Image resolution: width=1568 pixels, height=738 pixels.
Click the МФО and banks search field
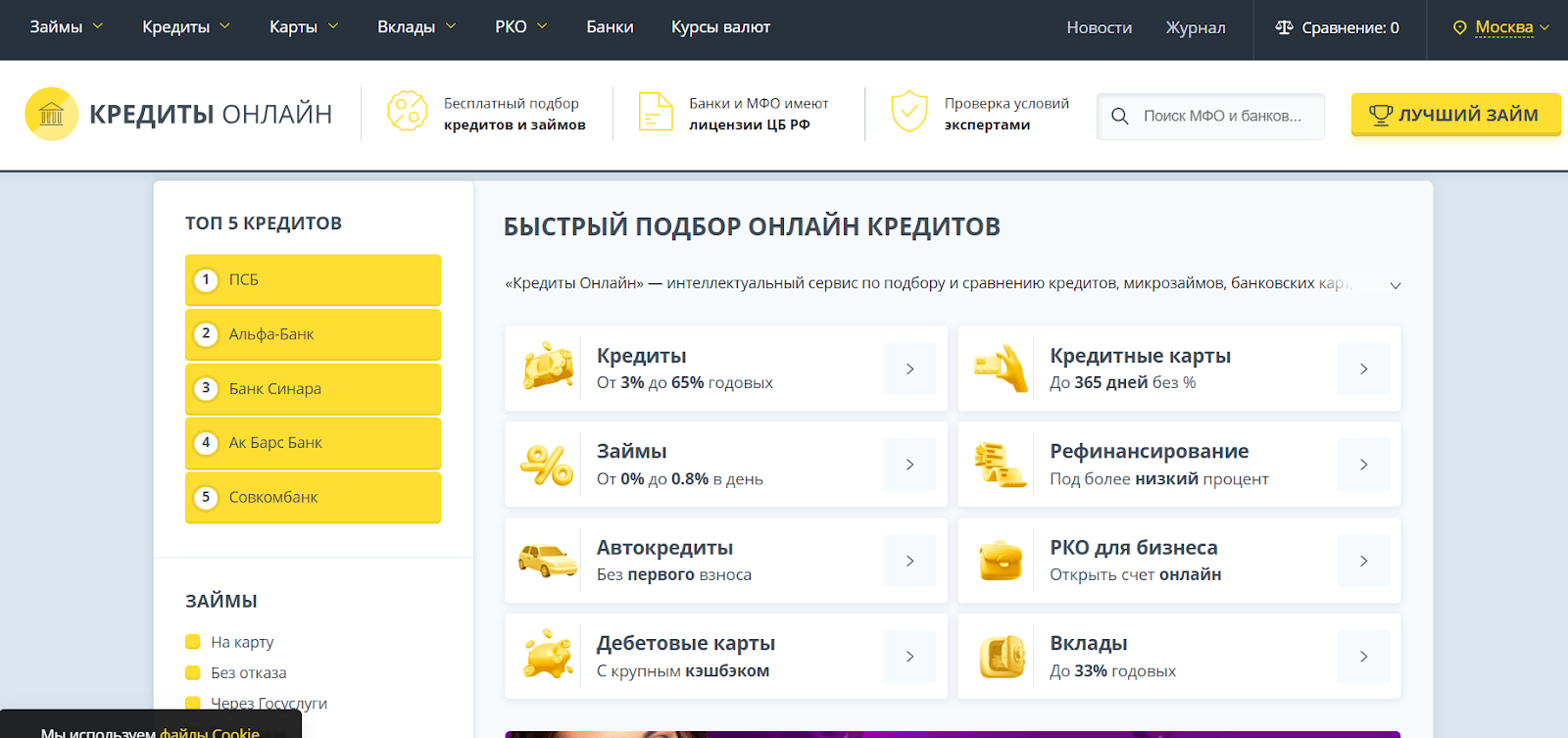(x=1222, y=117)
